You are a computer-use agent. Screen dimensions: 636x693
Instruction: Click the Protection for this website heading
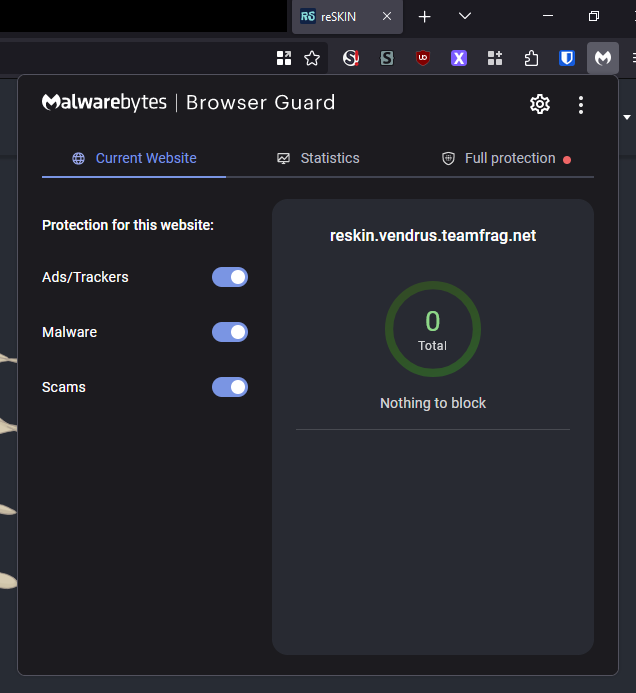tap(128, 225)
